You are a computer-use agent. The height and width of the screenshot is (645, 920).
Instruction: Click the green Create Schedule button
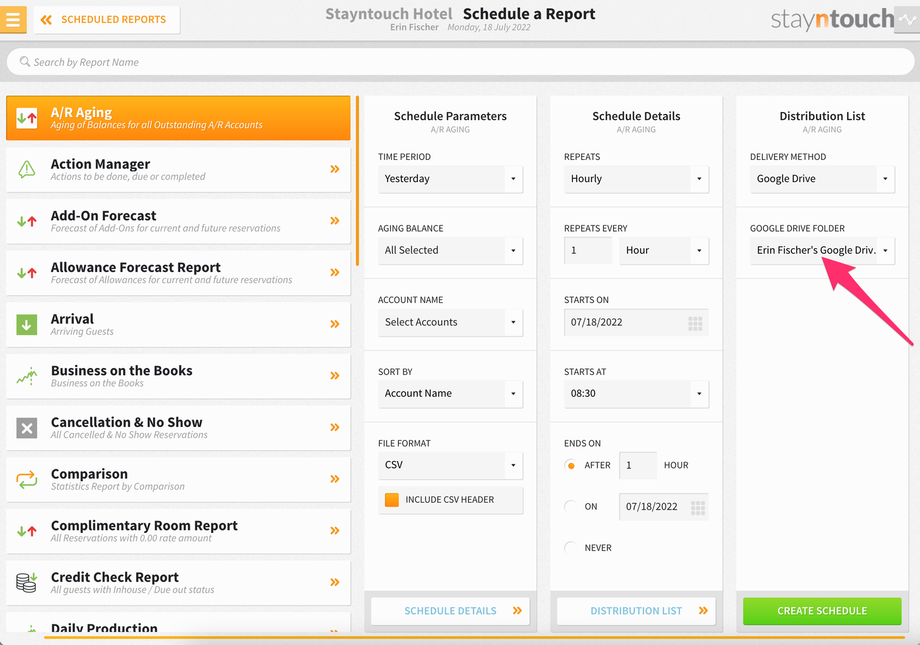(x=822, y=611)
